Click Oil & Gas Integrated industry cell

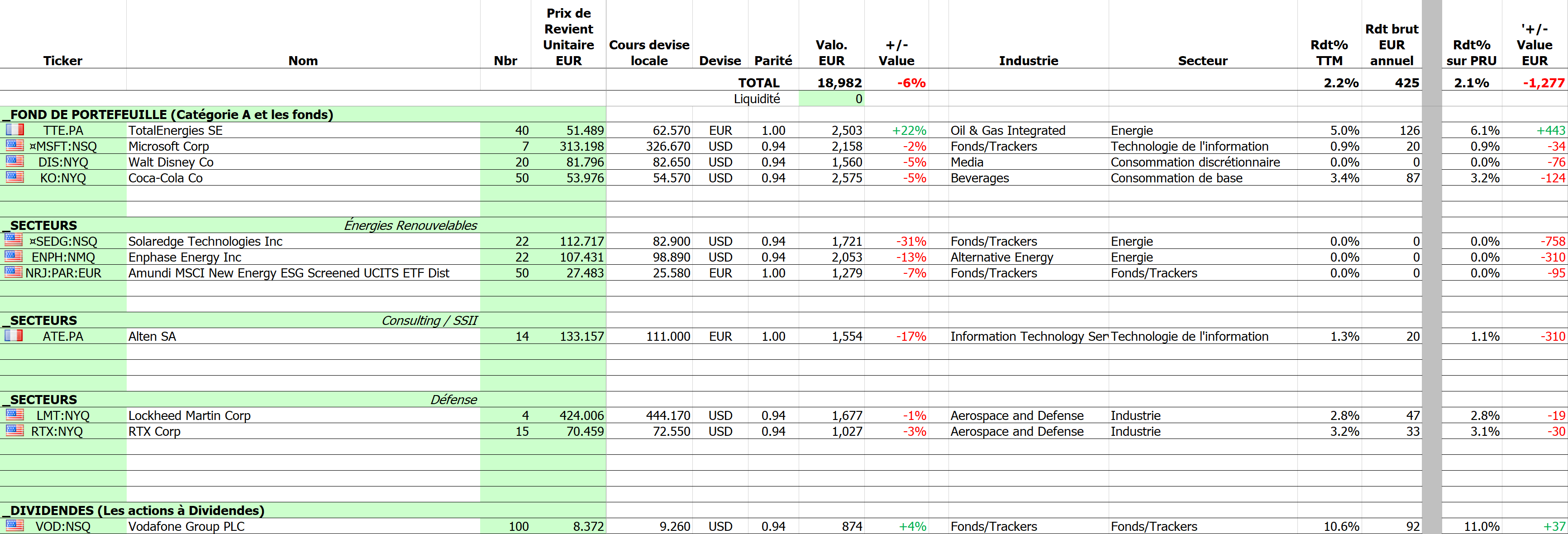[x=1028, y=130]
